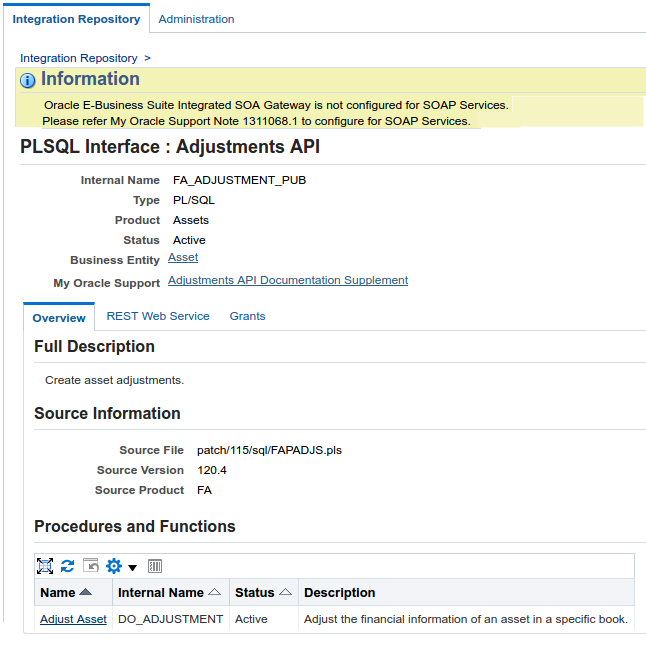Open Adjustments API Documentation Supplement link
Image resolution: width=646 pixels, height=650 pixels.
288,280
